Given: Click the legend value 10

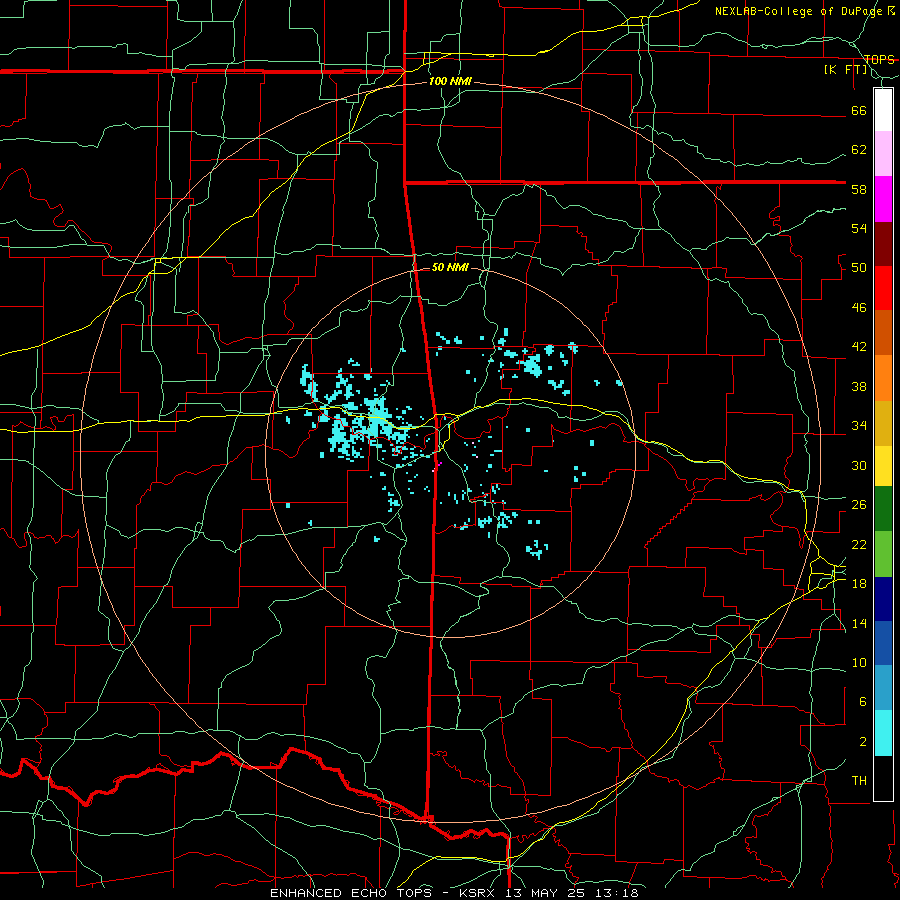Looking at the screenshot, I should tap(859, 662).
